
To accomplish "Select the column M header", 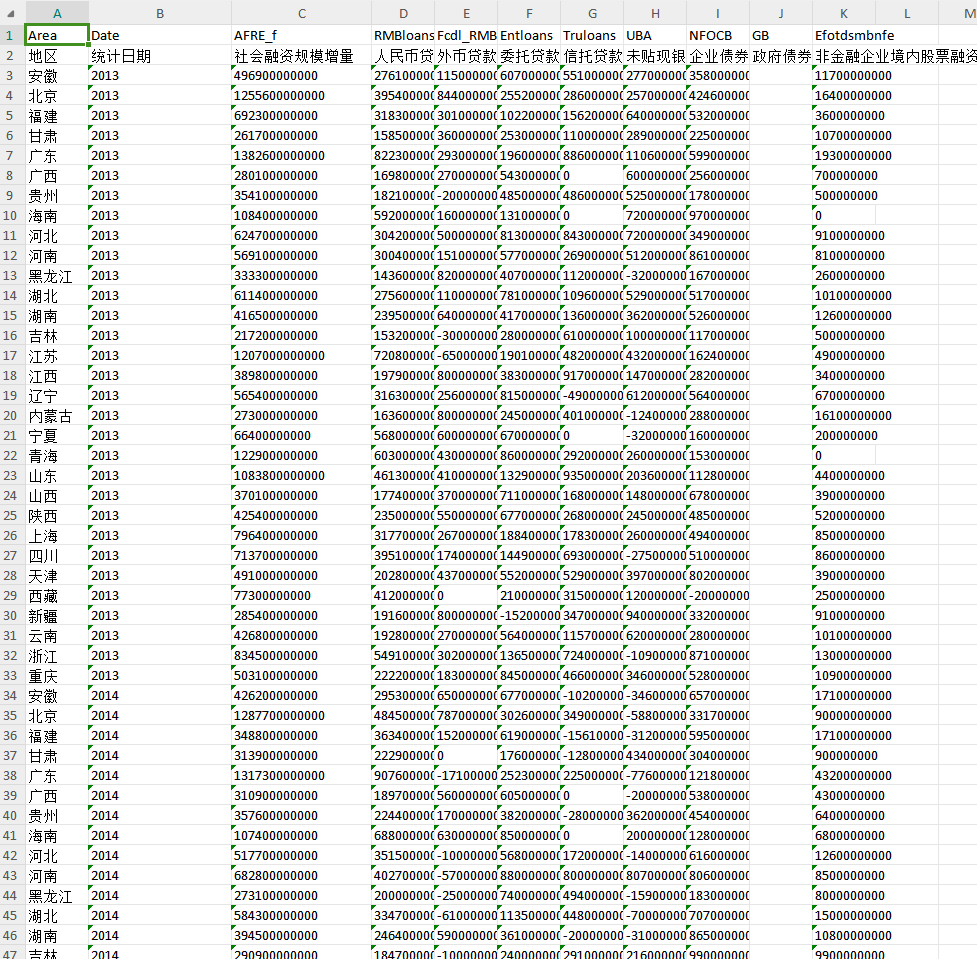I will click(x=957, y=13).
